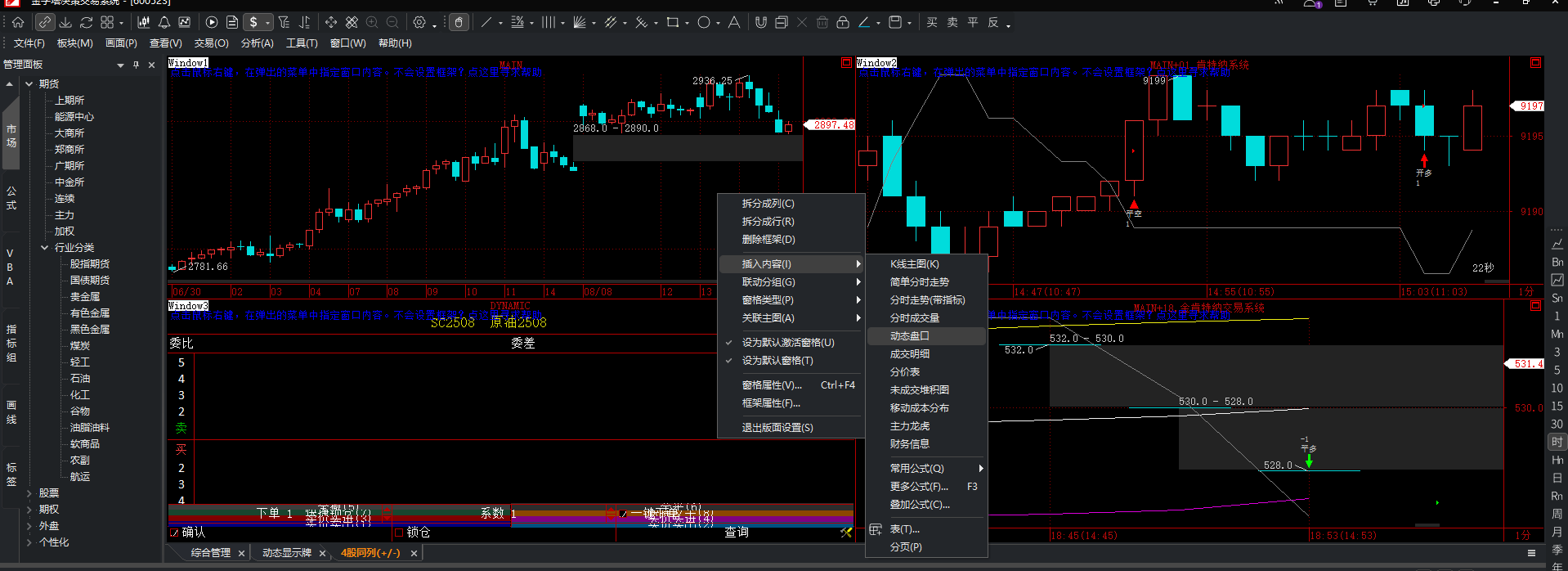Select the text annotation tool (A)
Image resolution: width=1568 pixels, height=571 pixels.
click(734, 22)
